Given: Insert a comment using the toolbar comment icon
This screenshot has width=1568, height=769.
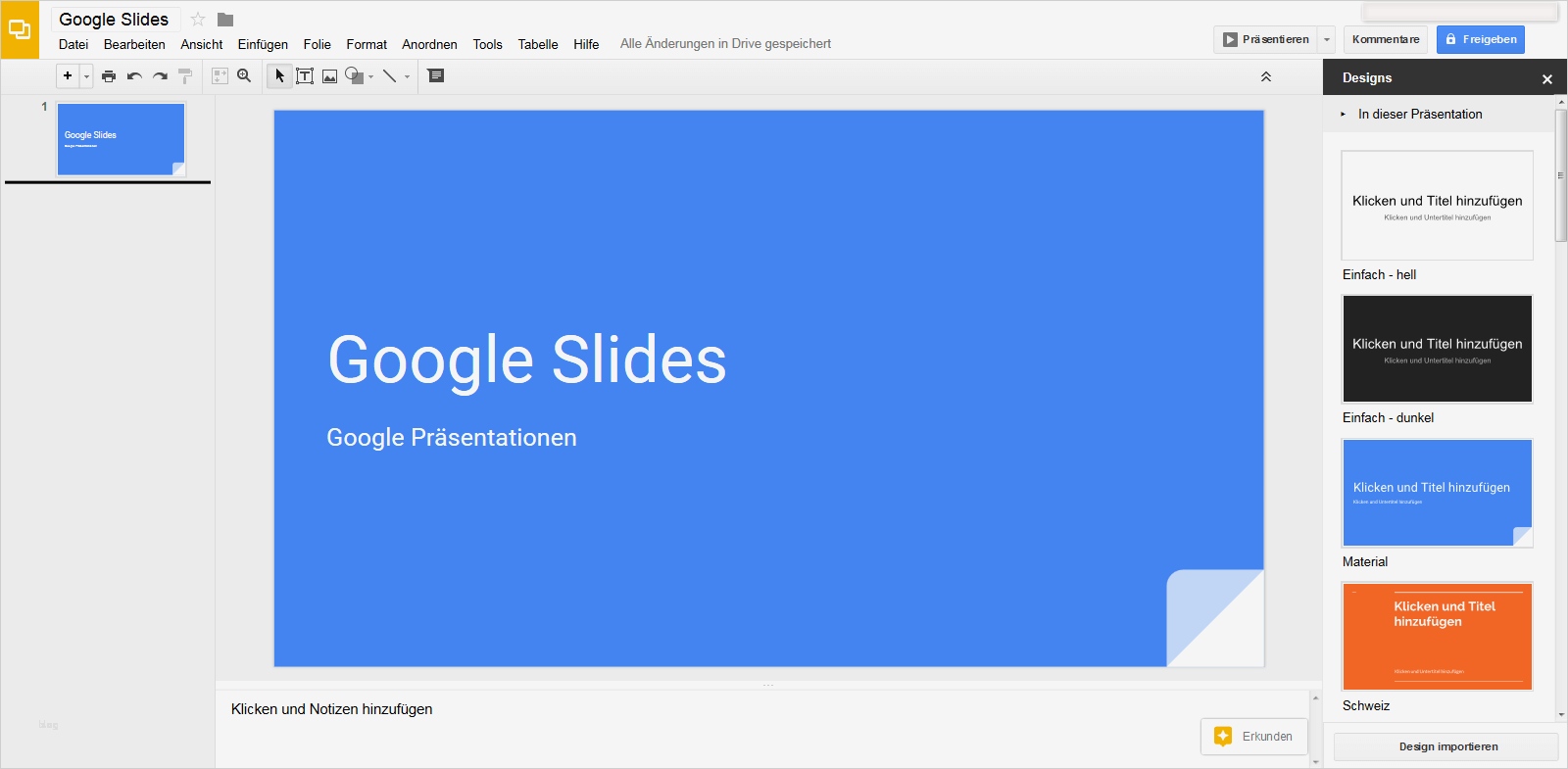Looking at the screenshot, I should coord(436,75).
